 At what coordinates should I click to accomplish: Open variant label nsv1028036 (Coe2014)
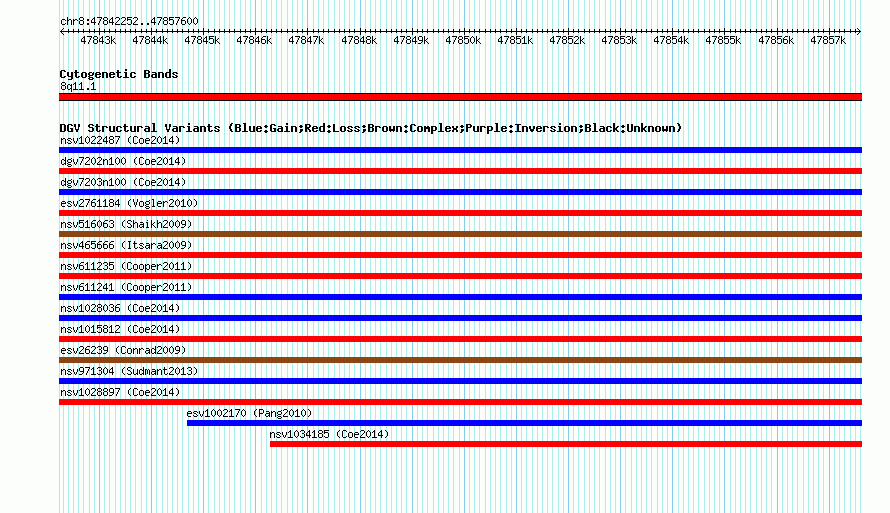(x=120, y=308)
